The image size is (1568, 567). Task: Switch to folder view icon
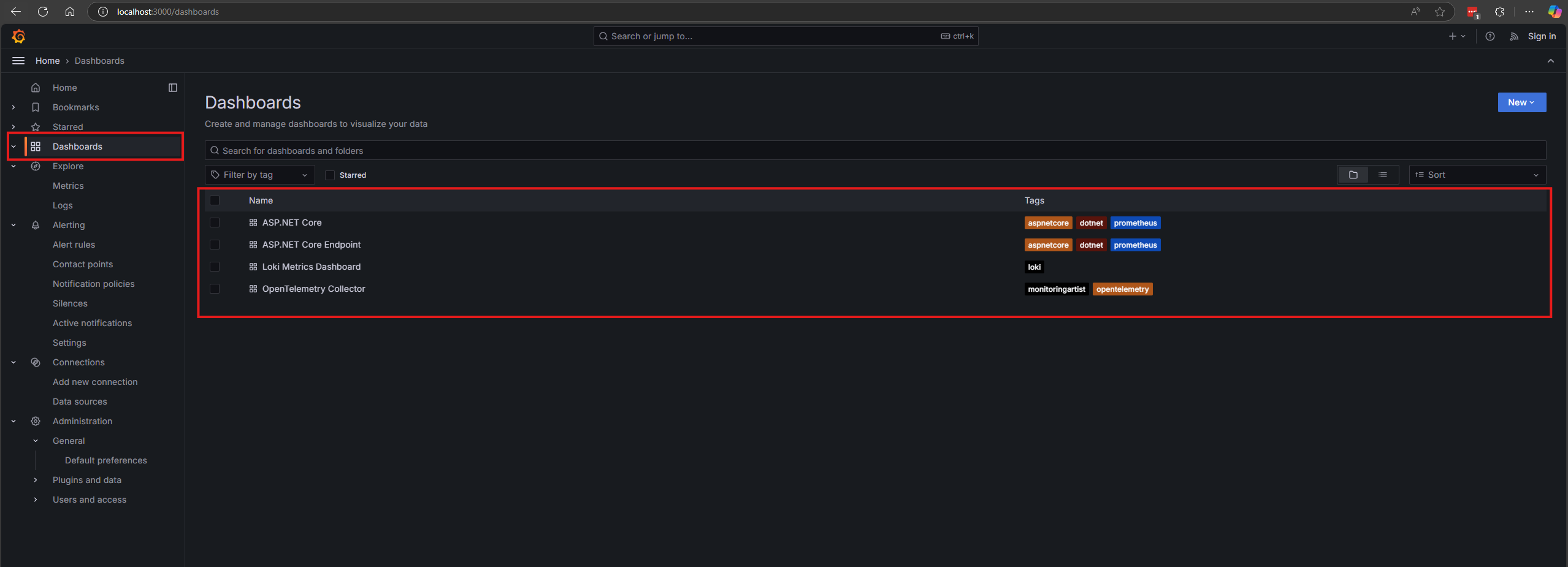(1353, 175)
